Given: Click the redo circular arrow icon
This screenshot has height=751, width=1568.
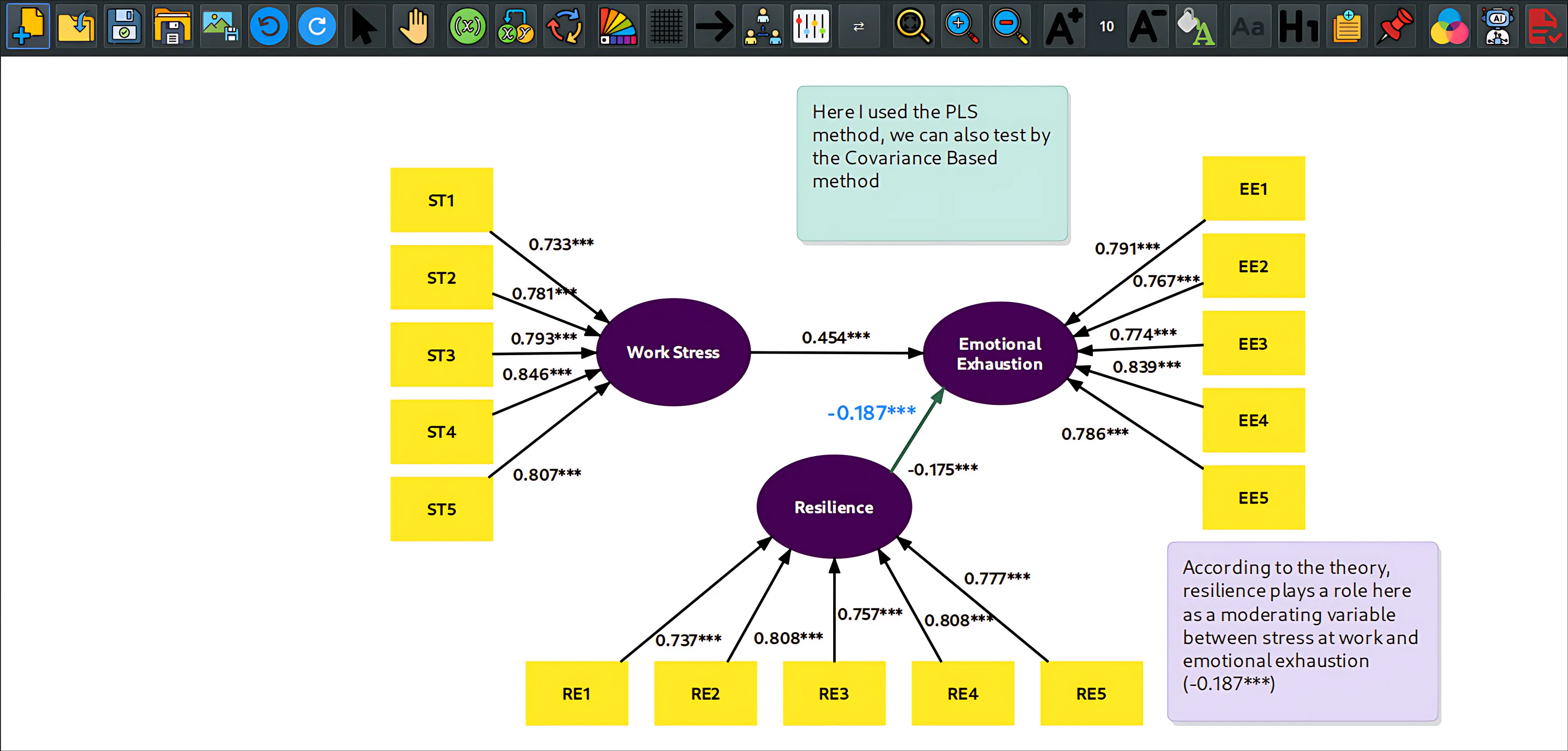Looking at the screenshot, I should (x=317, y=26).
